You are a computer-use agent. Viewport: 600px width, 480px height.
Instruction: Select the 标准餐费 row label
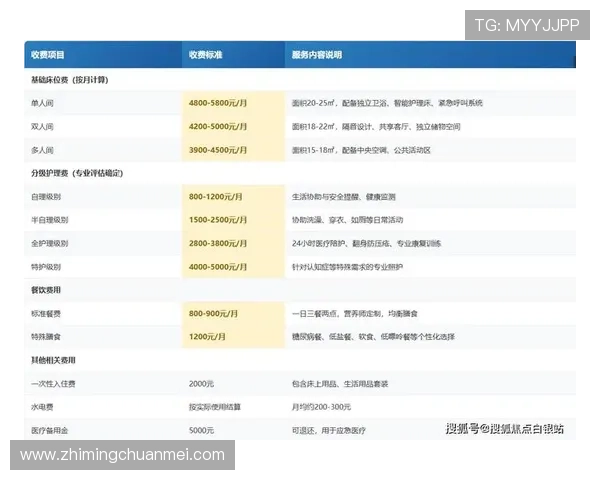pos(46,314)
